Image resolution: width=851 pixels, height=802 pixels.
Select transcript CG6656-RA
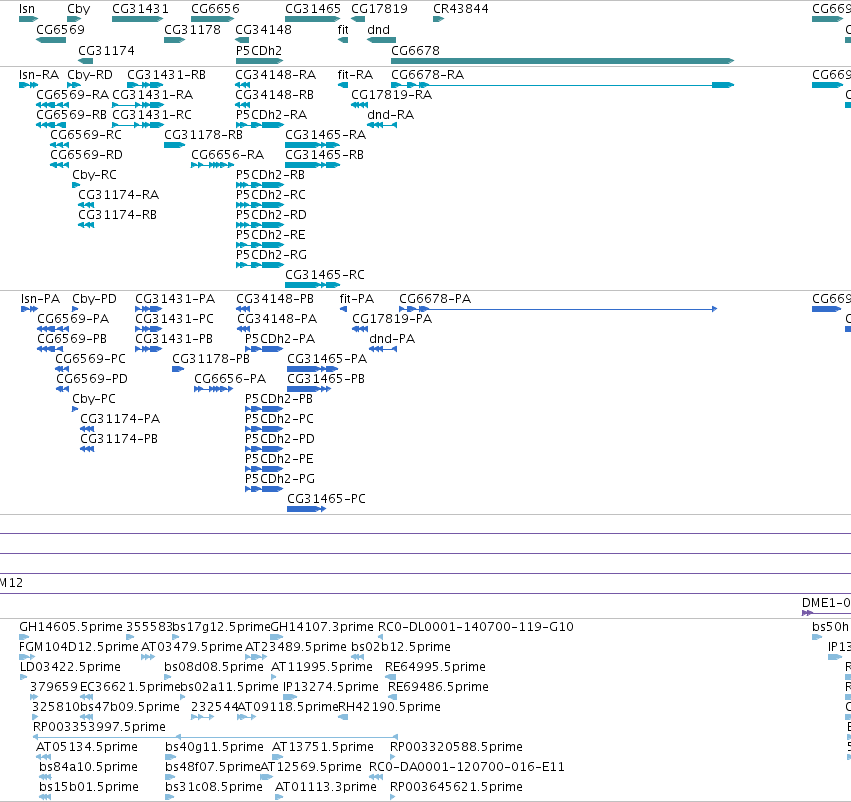(227, 155)
